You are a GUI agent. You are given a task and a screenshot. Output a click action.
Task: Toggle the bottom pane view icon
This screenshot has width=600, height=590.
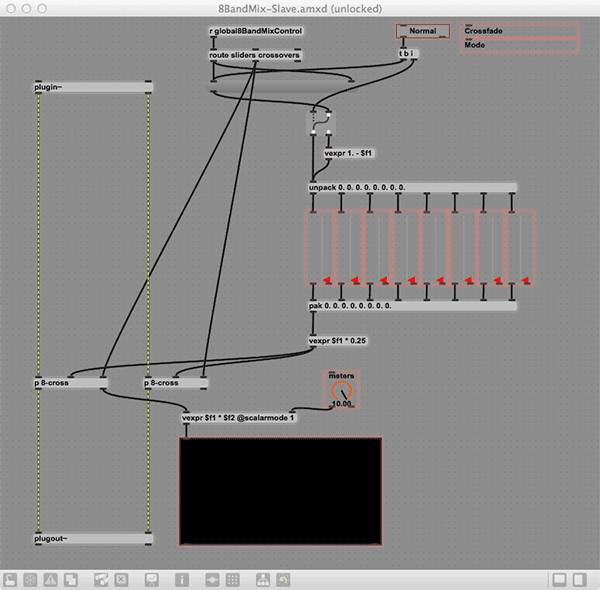[x=559, y=580]
